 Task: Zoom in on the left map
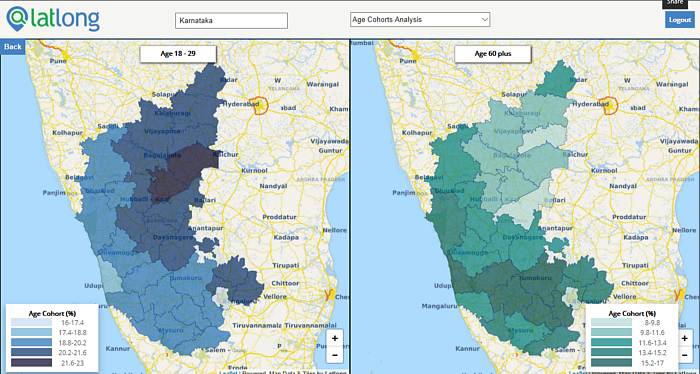click(x=335, y=338)
